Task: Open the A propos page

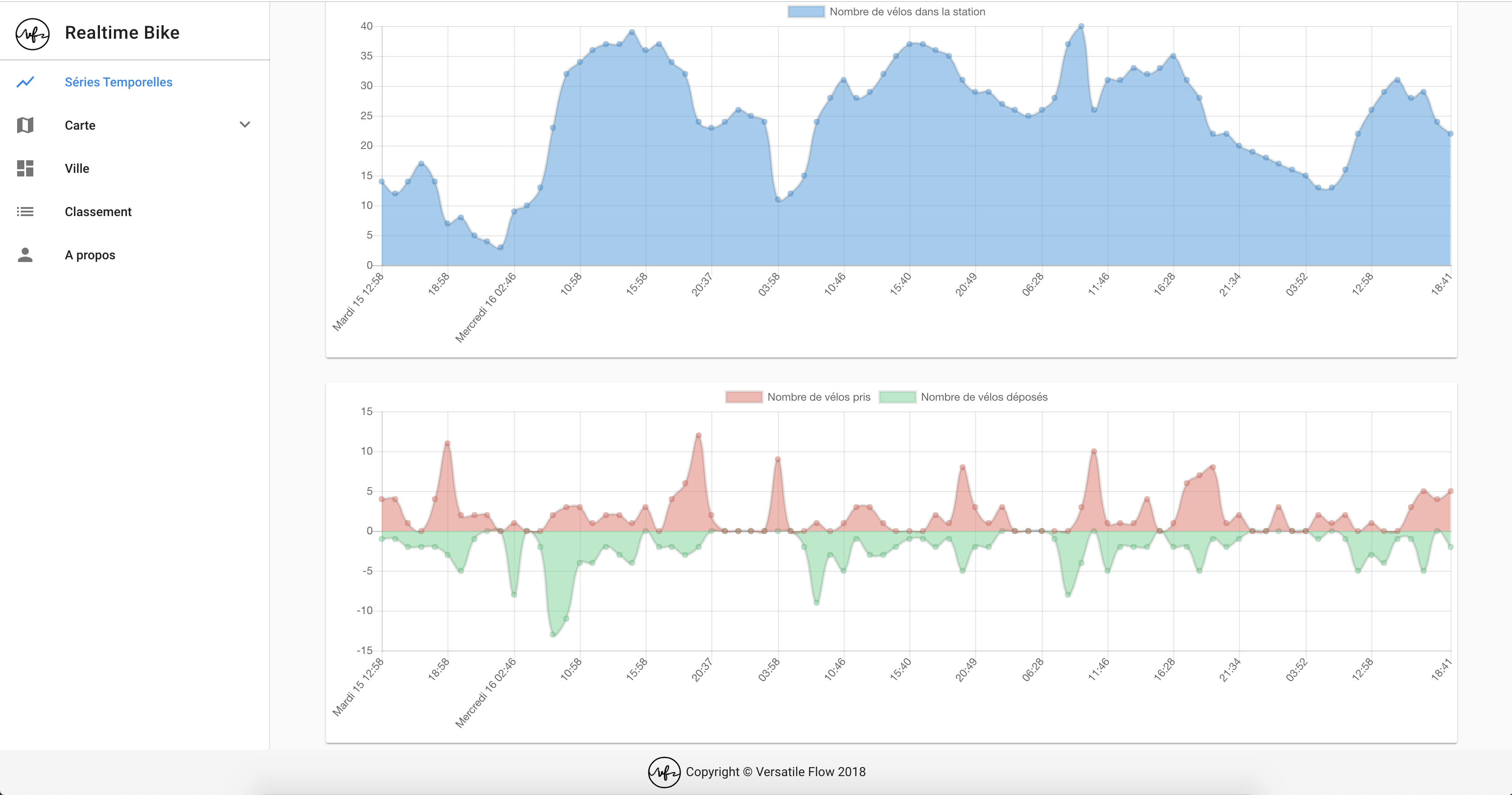Action: tap(90, 255)
